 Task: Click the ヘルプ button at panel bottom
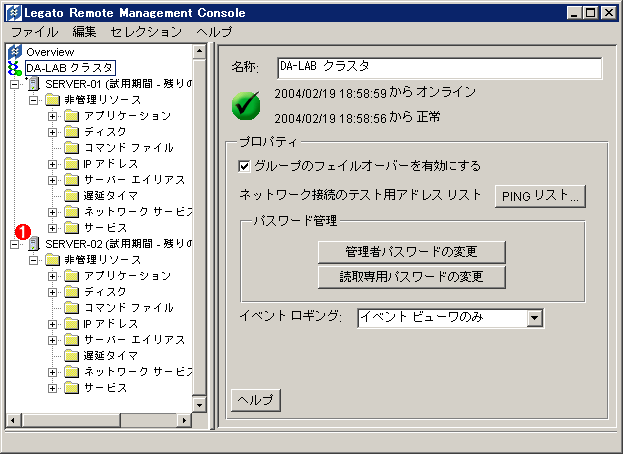[256, 400]
